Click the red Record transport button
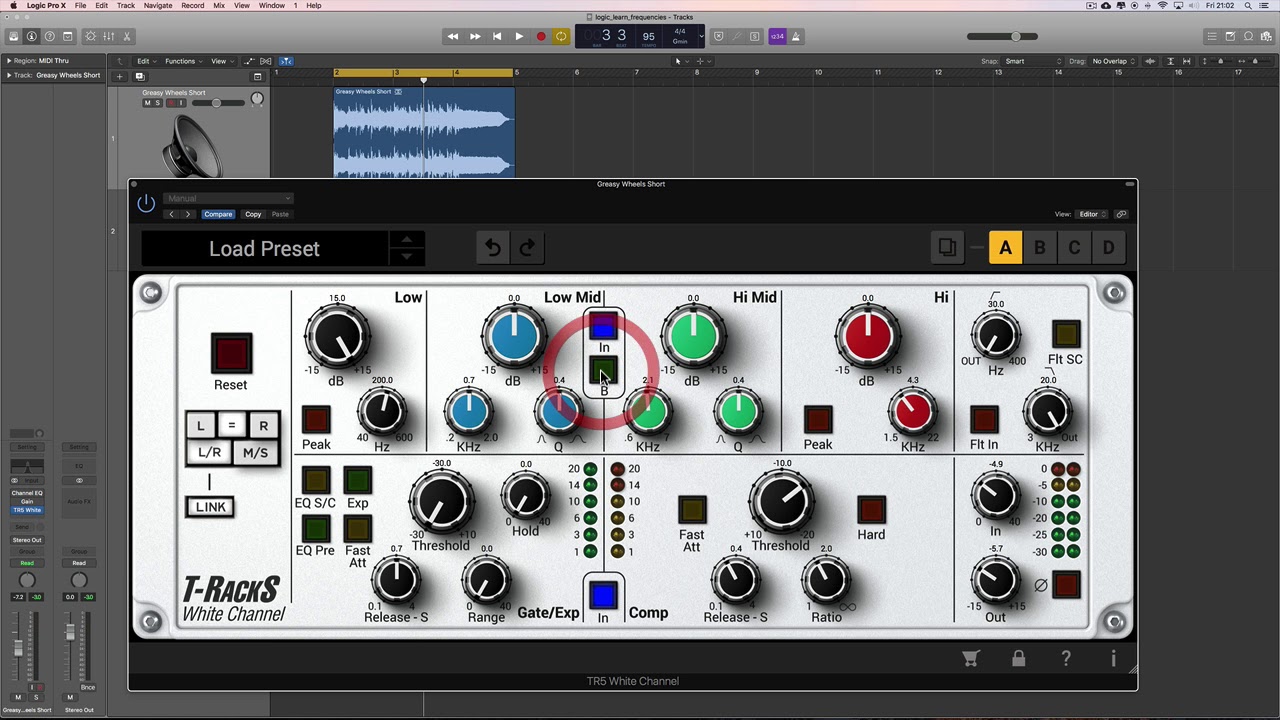The height and width of the screenshot is (720, 1280). coord(541,36)
